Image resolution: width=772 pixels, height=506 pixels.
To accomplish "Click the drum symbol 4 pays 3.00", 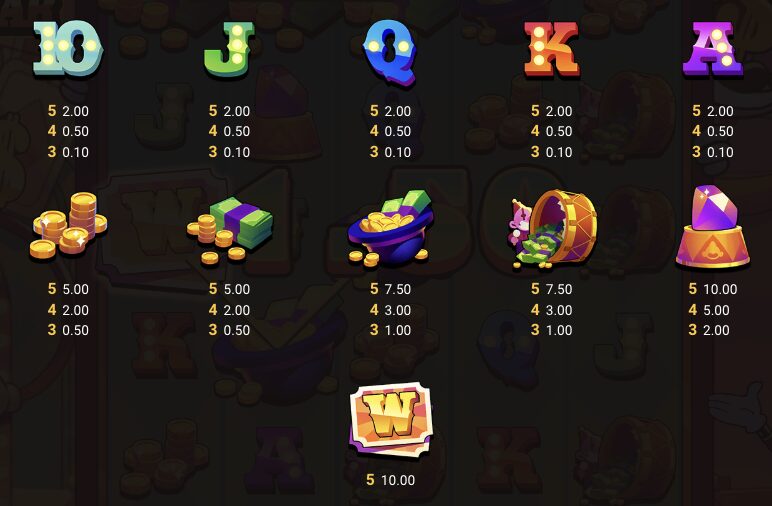I will (x=551, y=310).
